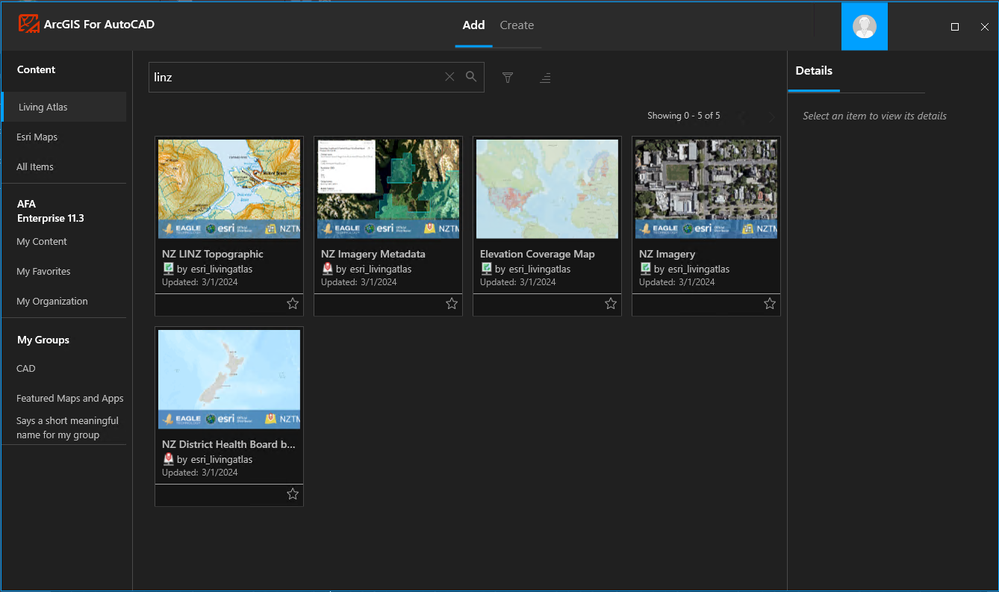Favorite NZ Imagery Metadata with its star

tap(452, 303)
